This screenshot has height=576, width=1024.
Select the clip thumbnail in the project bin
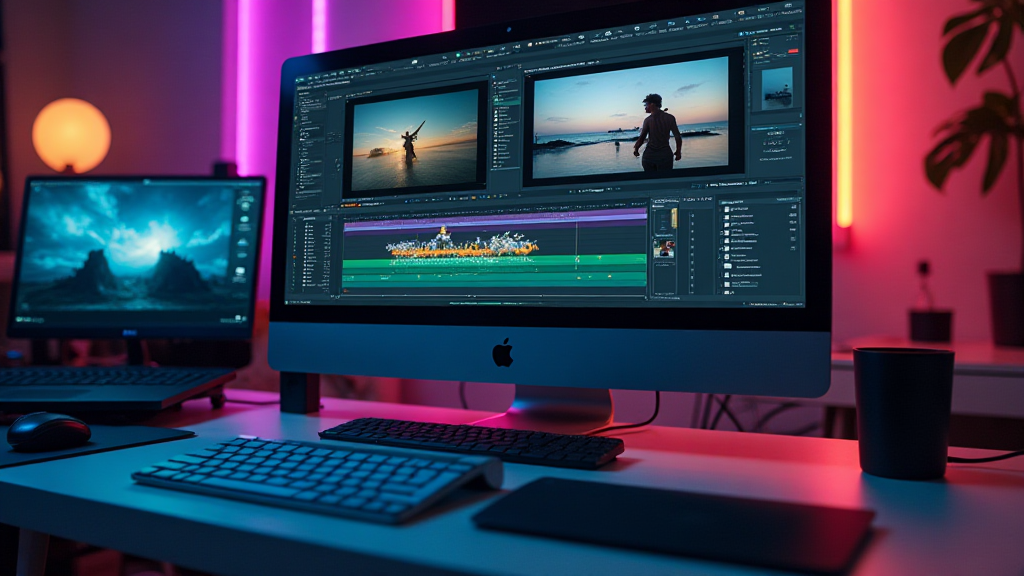662,248
